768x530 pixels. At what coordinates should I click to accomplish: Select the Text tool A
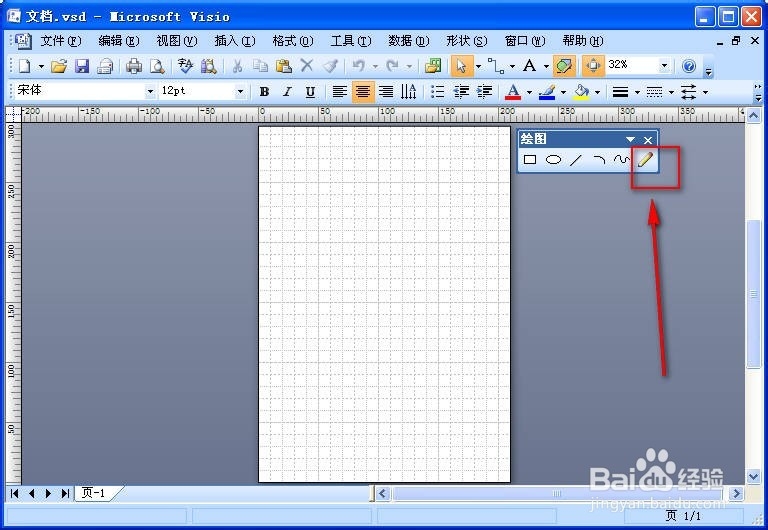coord(529,66)
